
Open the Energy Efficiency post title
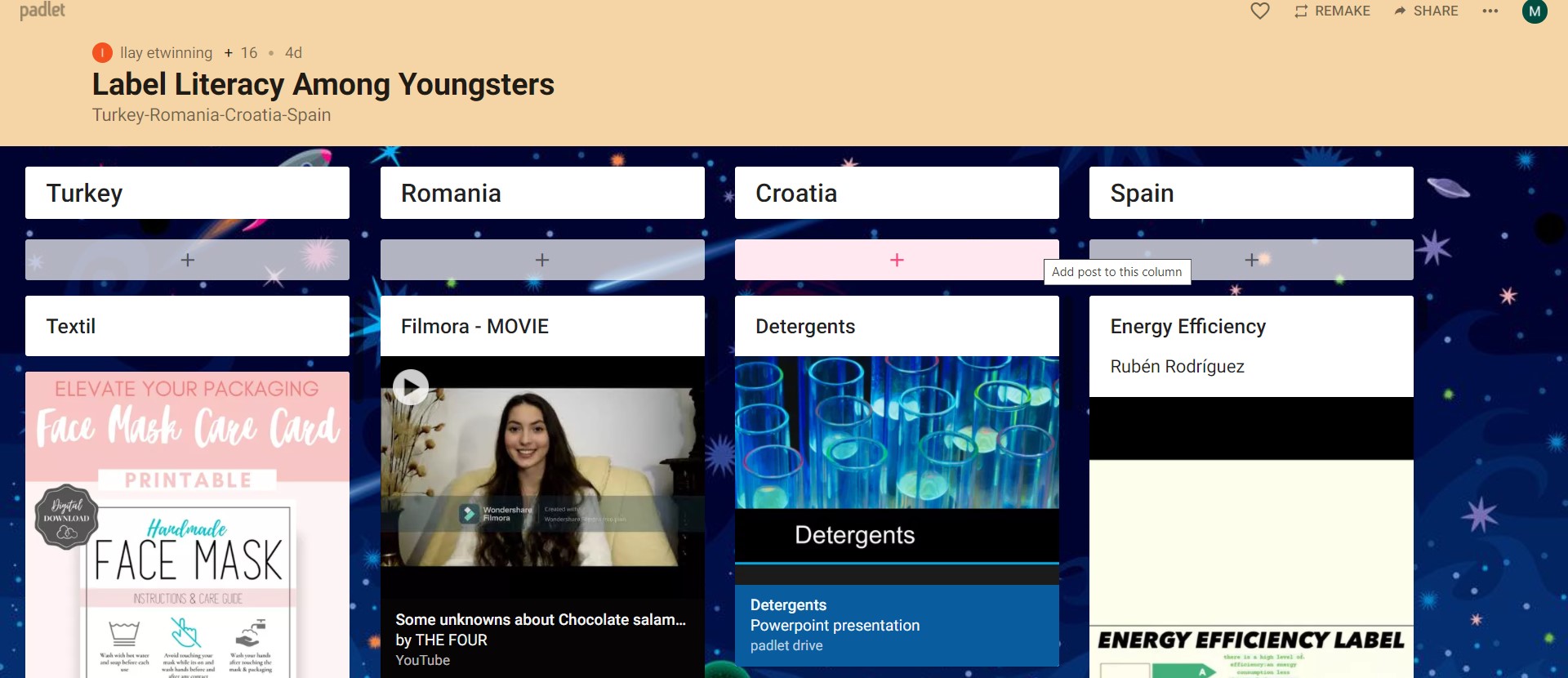[1188, 326]
